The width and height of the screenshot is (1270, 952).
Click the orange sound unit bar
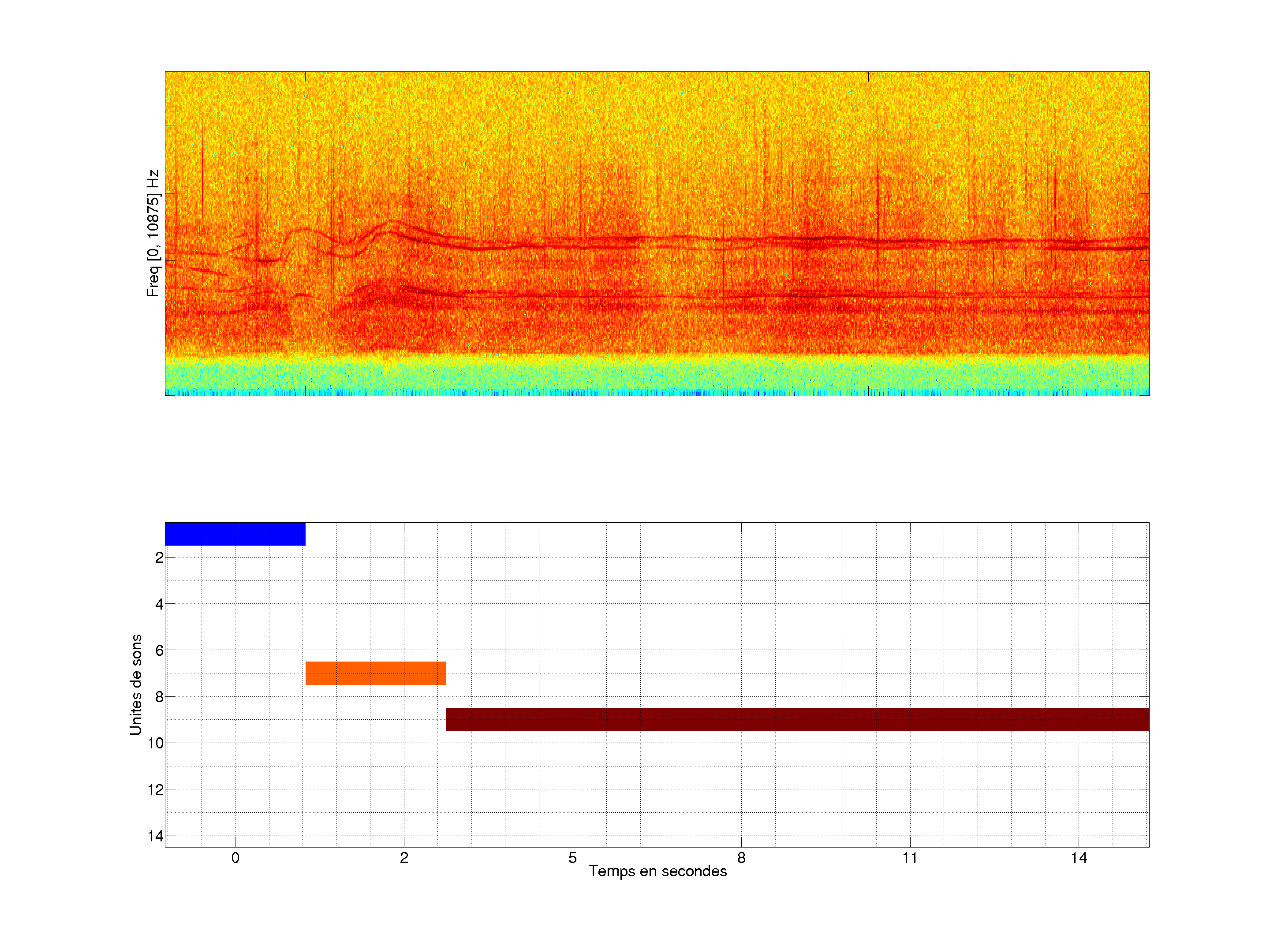tap(376, 673)
